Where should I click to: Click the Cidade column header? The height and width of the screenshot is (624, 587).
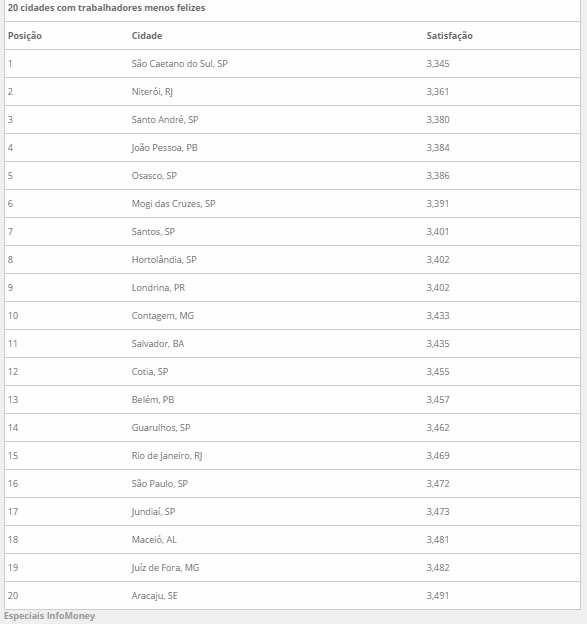click(147, 36)
